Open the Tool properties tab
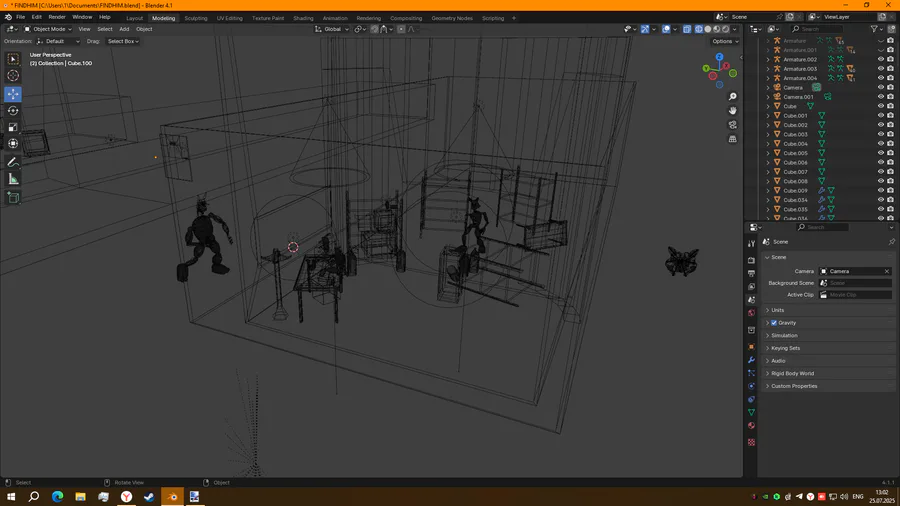The image size is (900, 506). [x=751, y=244]
